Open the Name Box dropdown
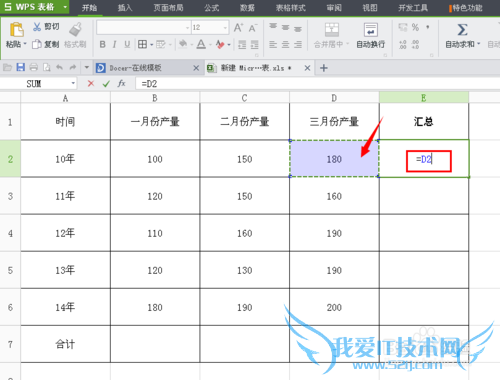The image size is (500, 380). click(x=73, y=83)
